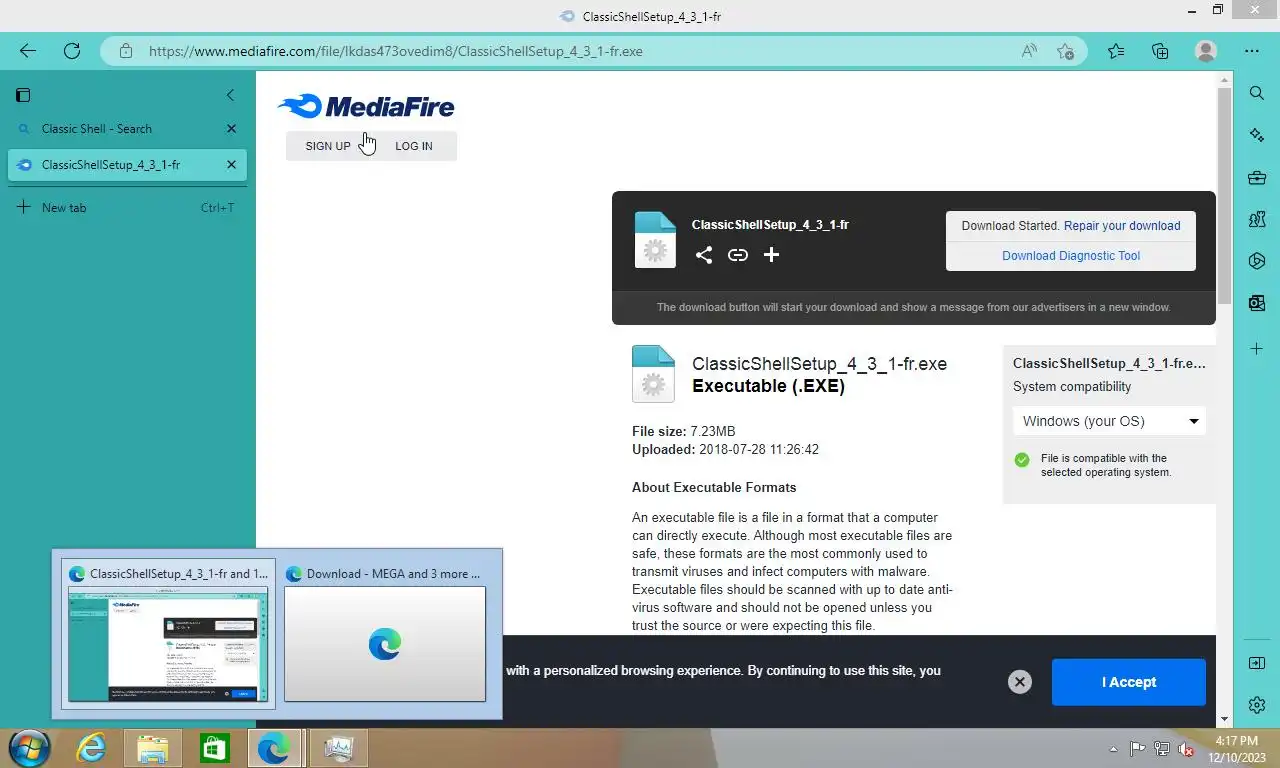Select the ClassicShellSetup_4_3_1-fr tab
1280x768 pixels.
(127, 165)
